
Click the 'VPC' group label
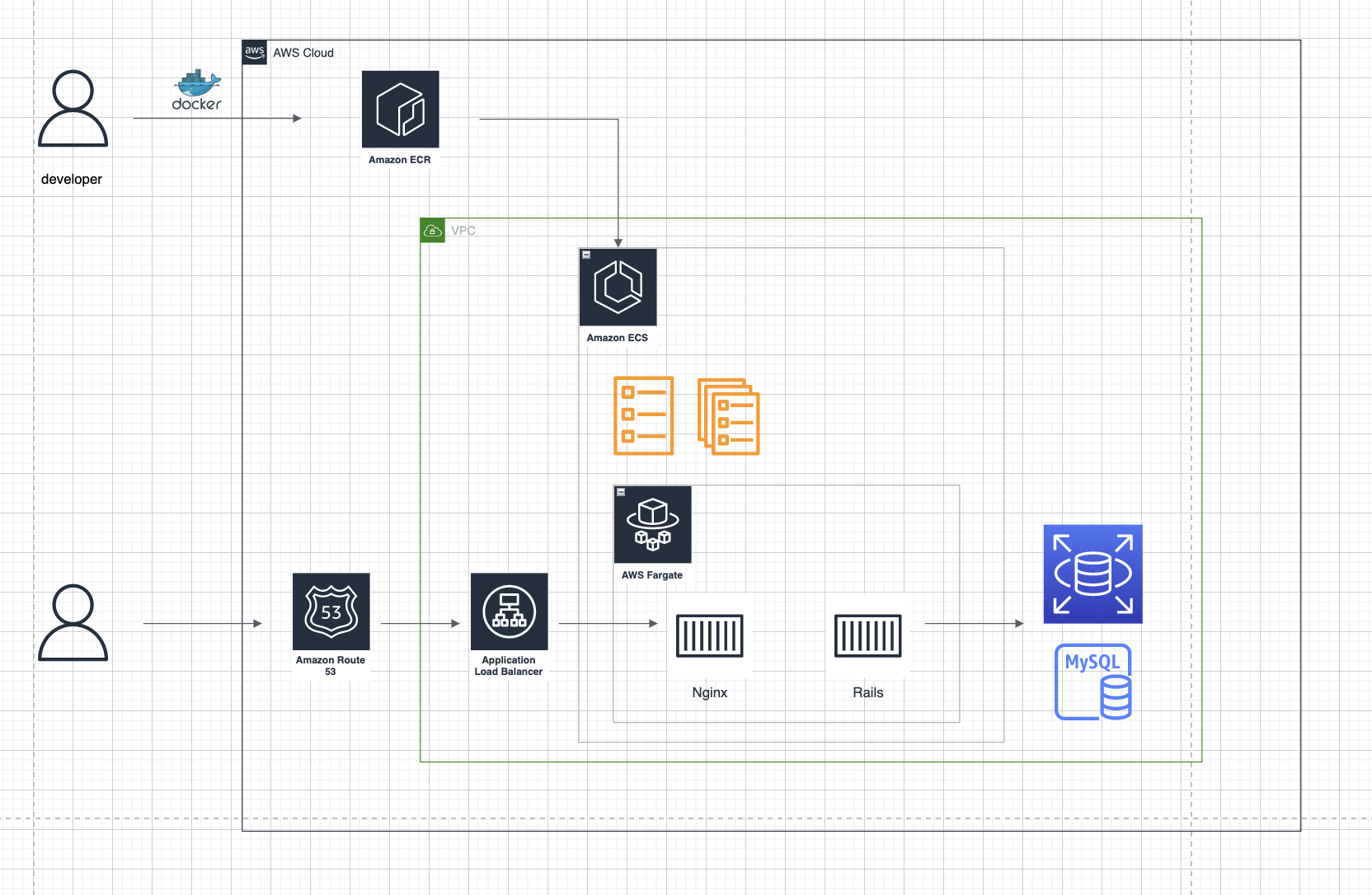coord(463,231)
